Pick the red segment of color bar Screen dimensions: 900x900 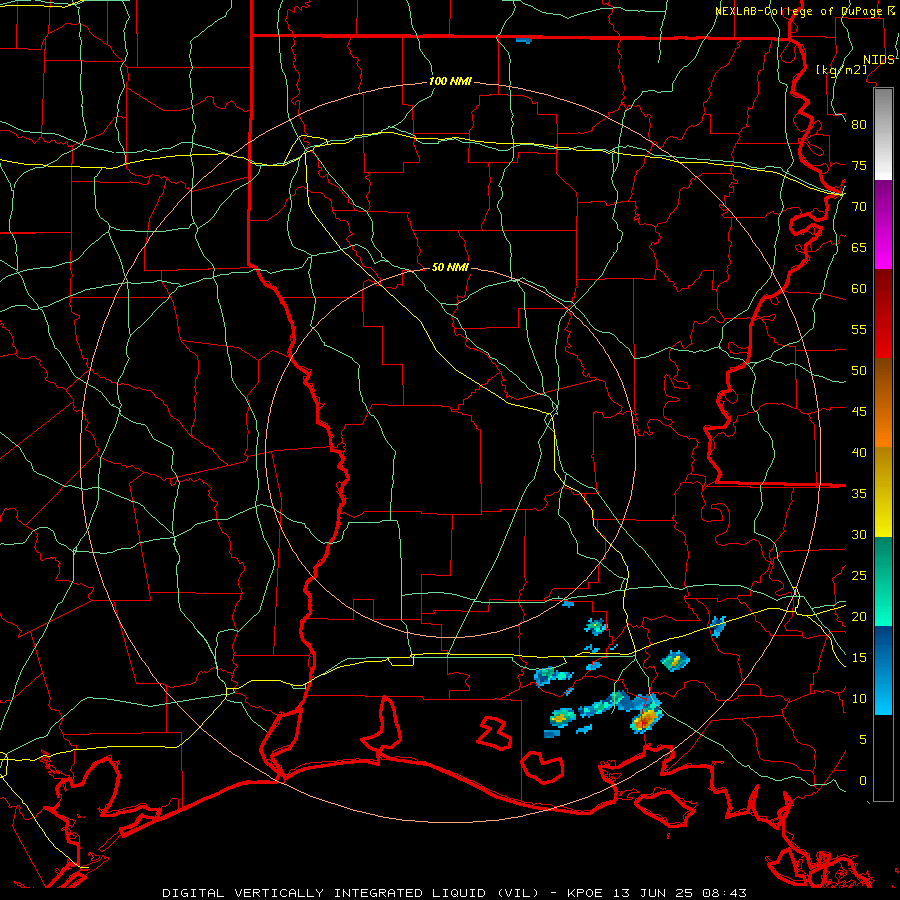point(883,314)
